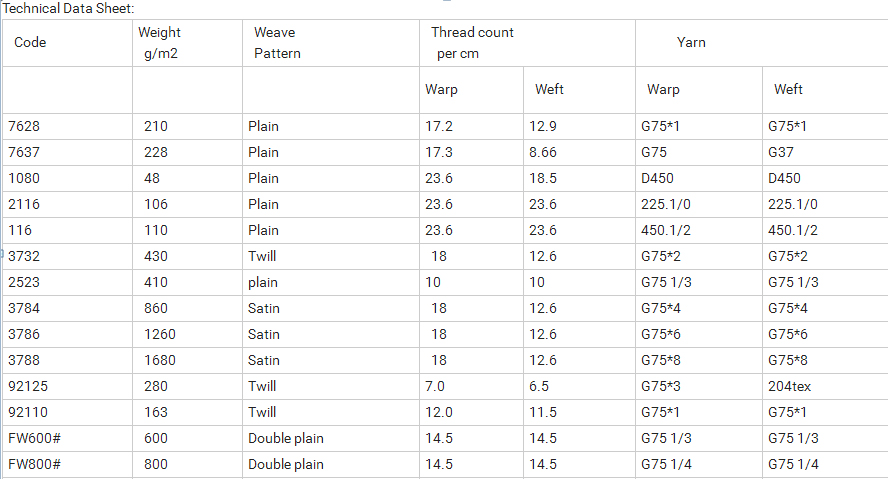Select weight 1260 in row 3786
Image resolution: width=888 pixels, height=479 pixels.
pyautogui.click(x=187, y=335)
